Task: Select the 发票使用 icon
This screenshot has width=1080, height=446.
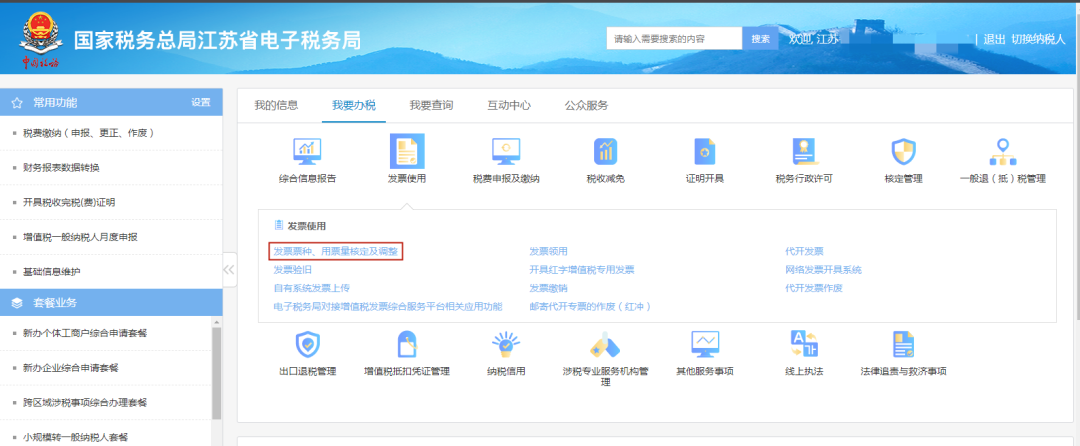Action: 407,151
